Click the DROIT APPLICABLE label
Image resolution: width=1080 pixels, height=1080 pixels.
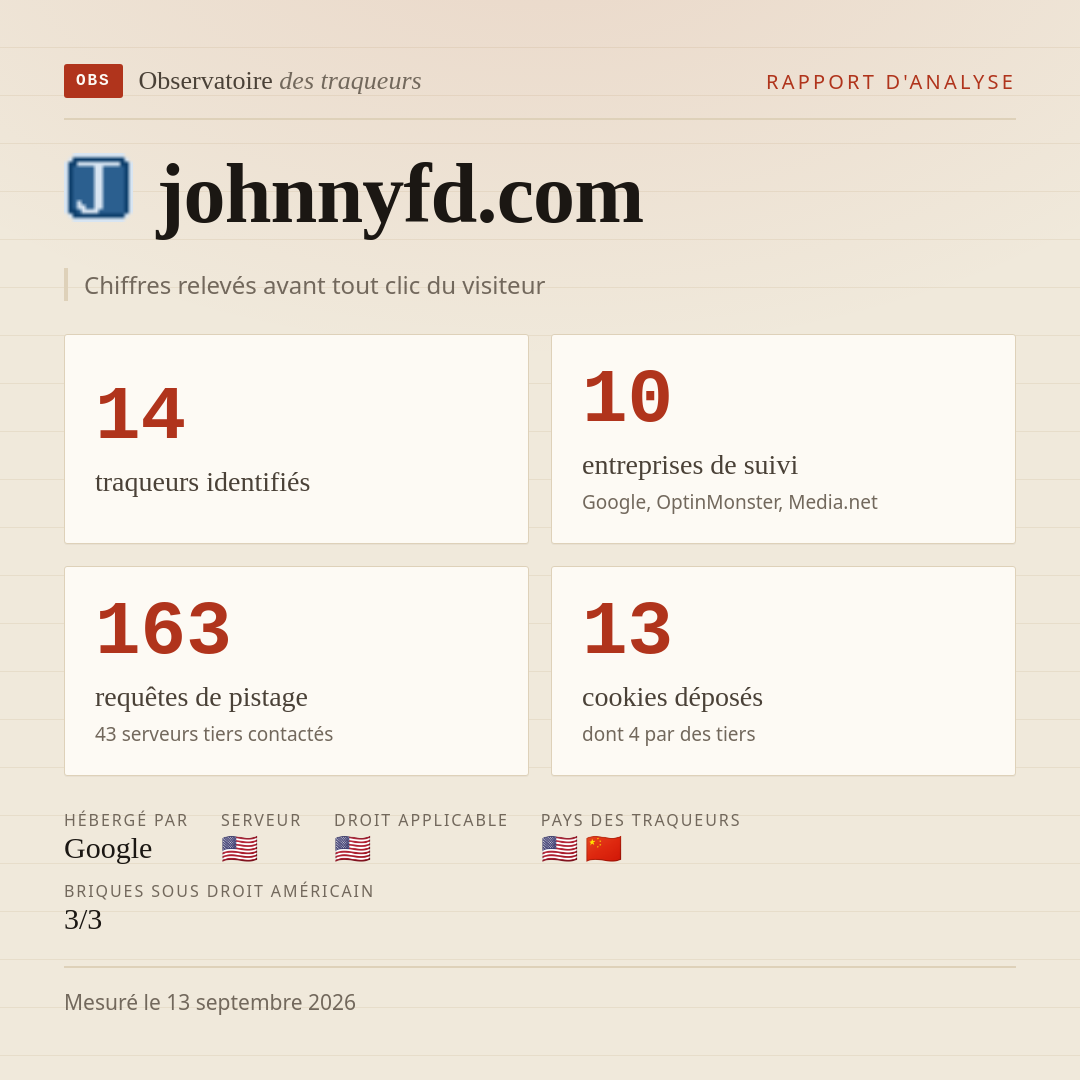(421, 820)
